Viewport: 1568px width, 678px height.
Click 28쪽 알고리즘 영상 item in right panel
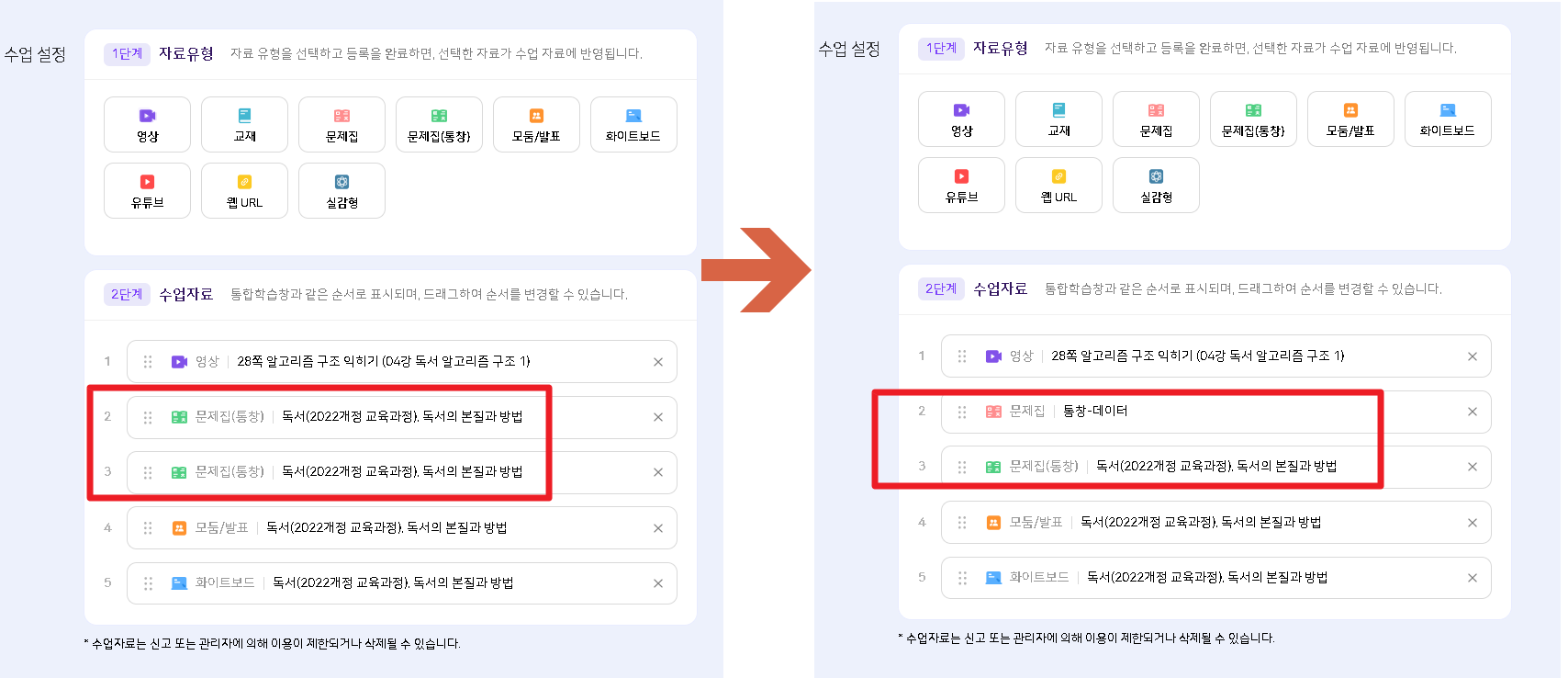(1197, 356)
